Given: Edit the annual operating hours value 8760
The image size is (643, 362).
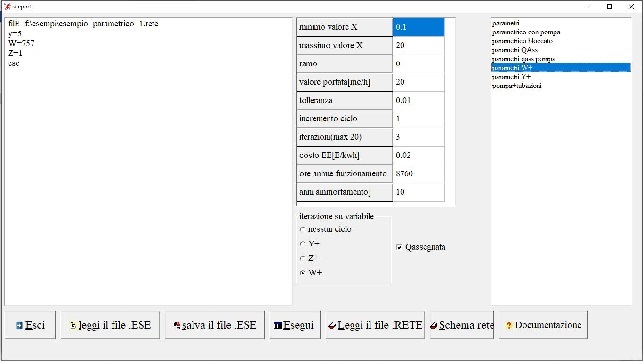Looking at the screenshot, I should tap(418, 173).
